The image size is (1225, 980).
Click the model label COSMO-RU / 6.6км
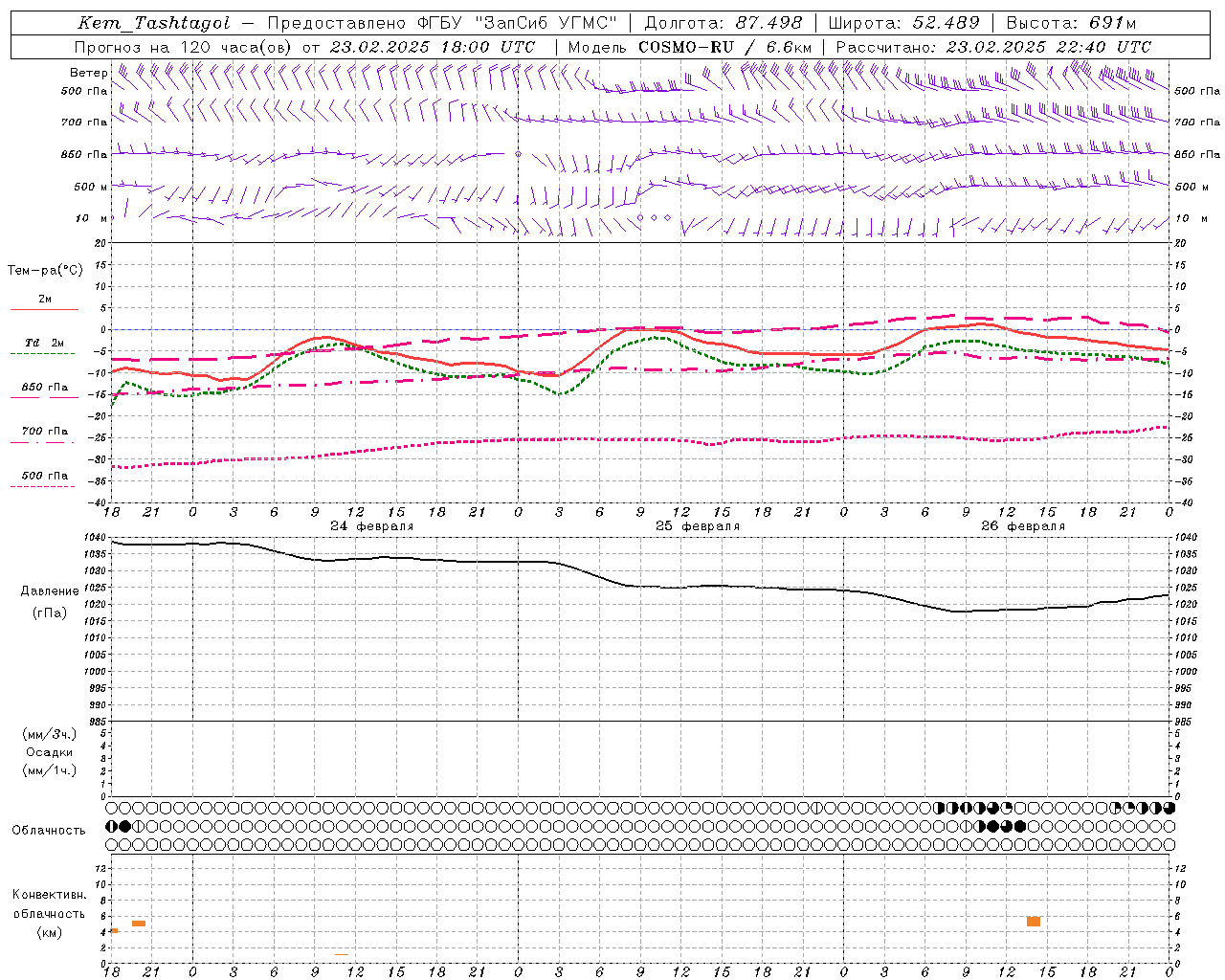click(x=725, y=47)
